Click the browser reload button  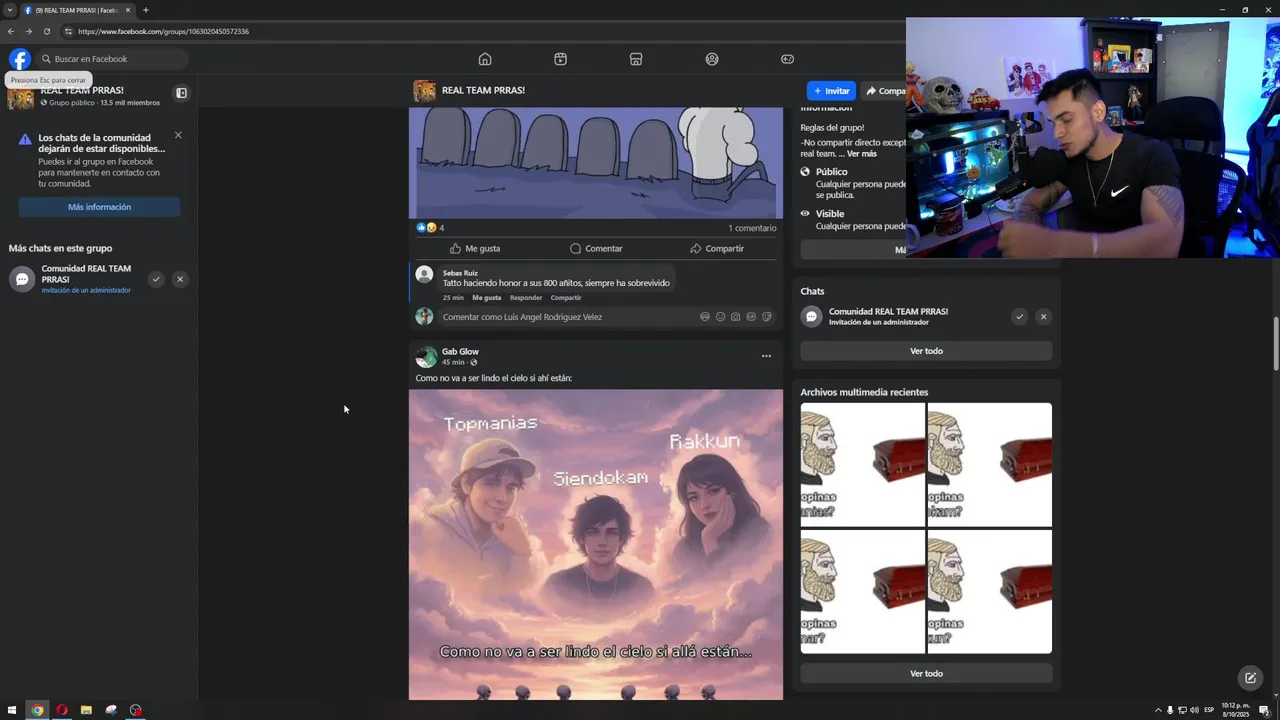[x=46, y=31]
